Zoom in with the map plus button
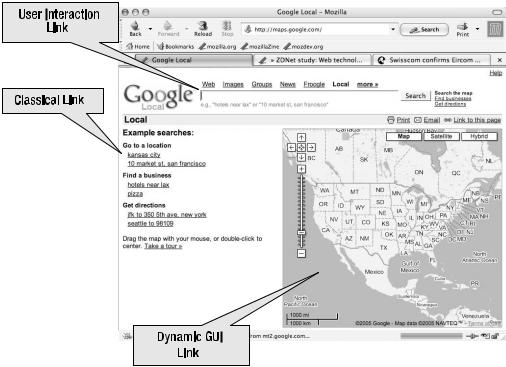This screenshot has width=506, height=367. pos(301,169)
